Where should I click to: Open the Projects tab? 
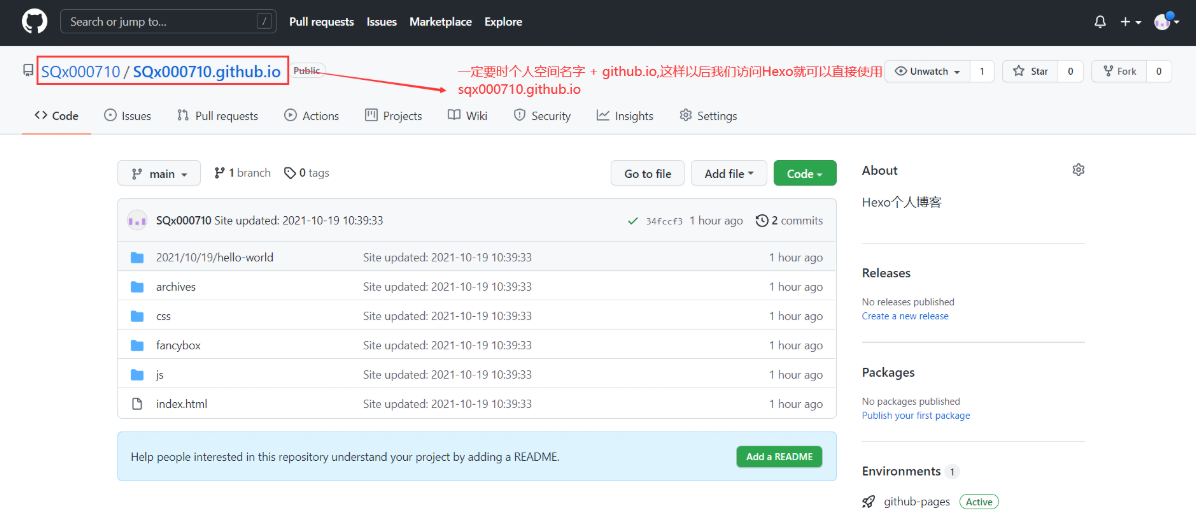[394, 116]
